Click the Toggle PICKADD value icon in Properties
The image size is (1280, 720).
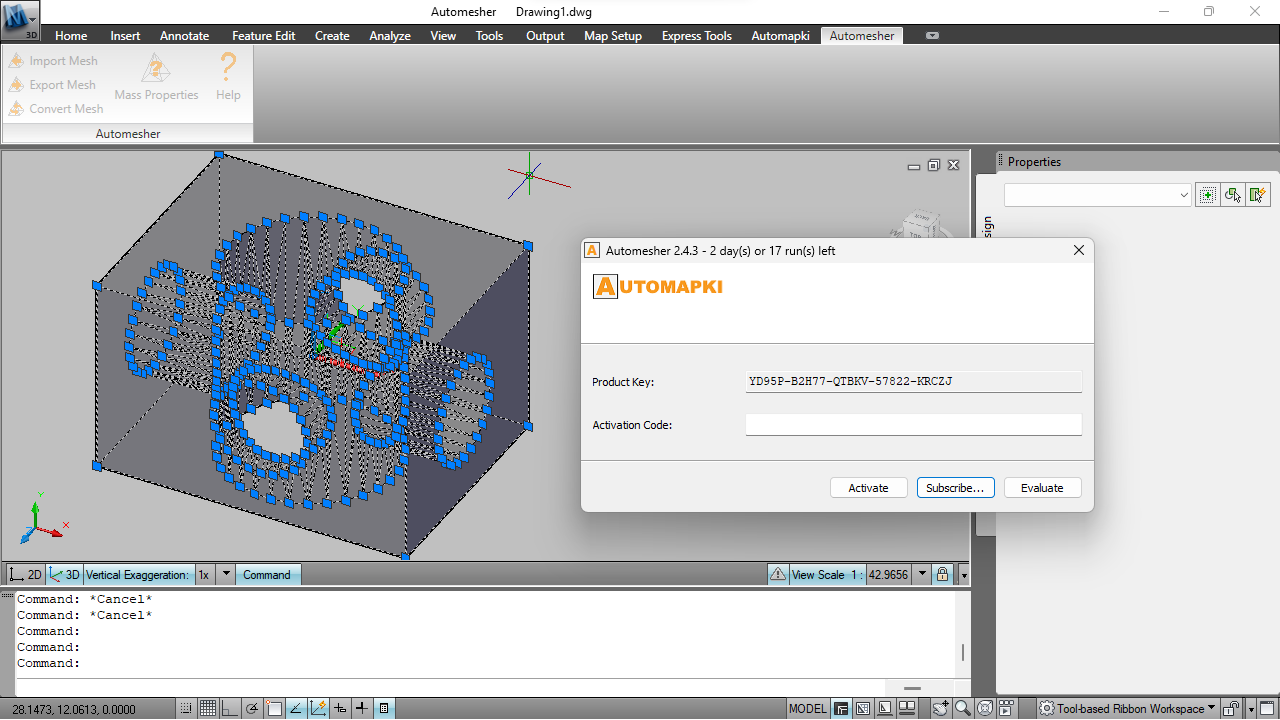click(x=1208, y=195)
